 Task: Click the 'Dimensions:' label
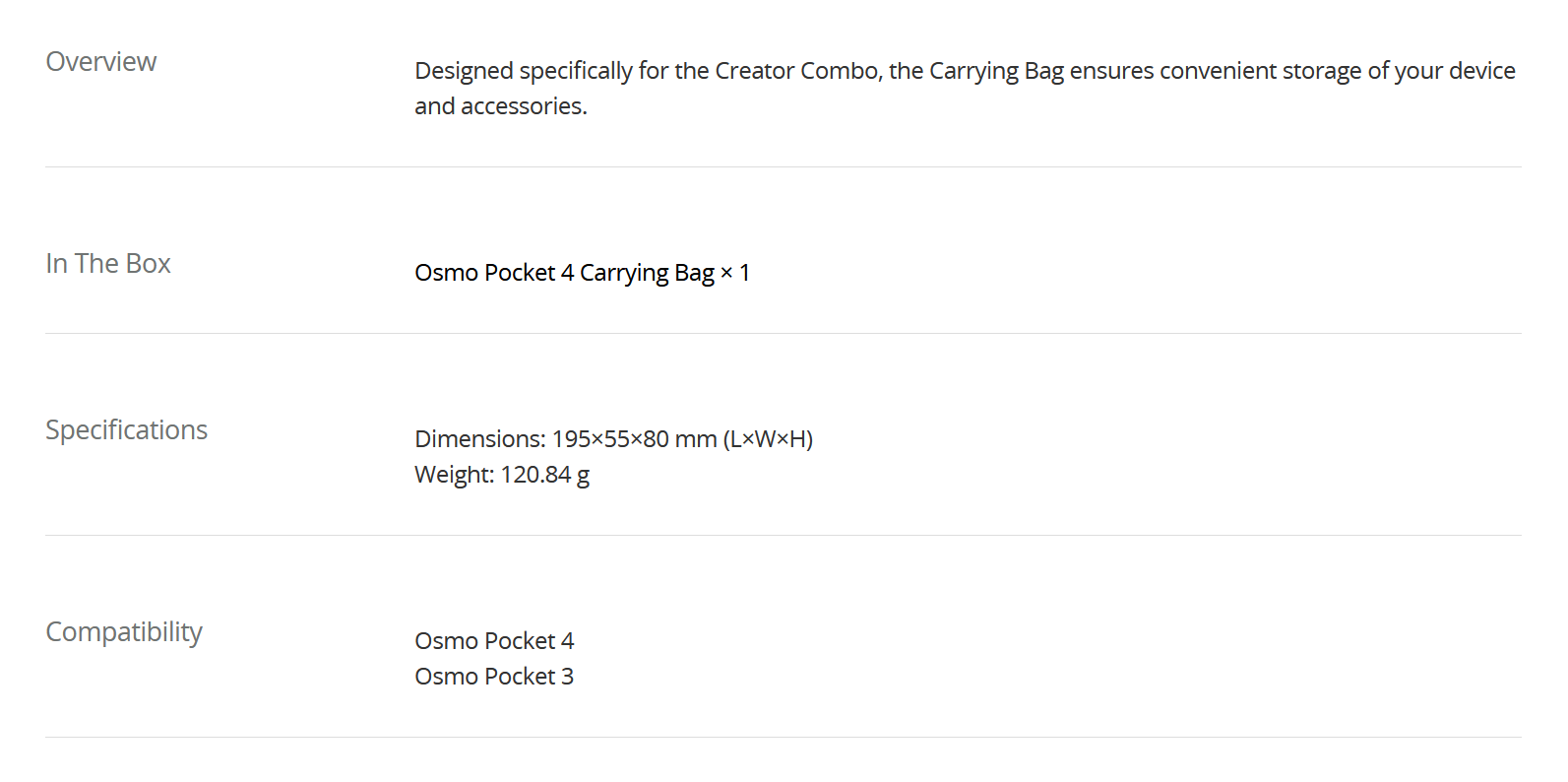(479, 439)
